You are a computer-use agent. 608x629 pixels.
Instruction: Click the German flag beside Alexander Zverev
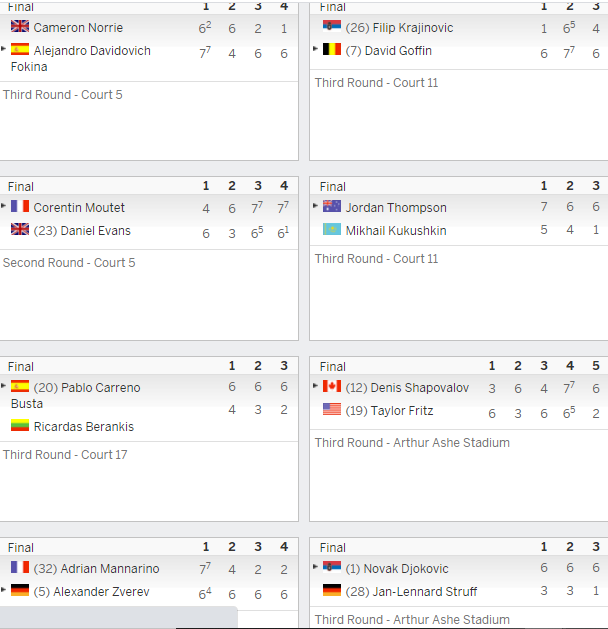click(x=20, y=590)
